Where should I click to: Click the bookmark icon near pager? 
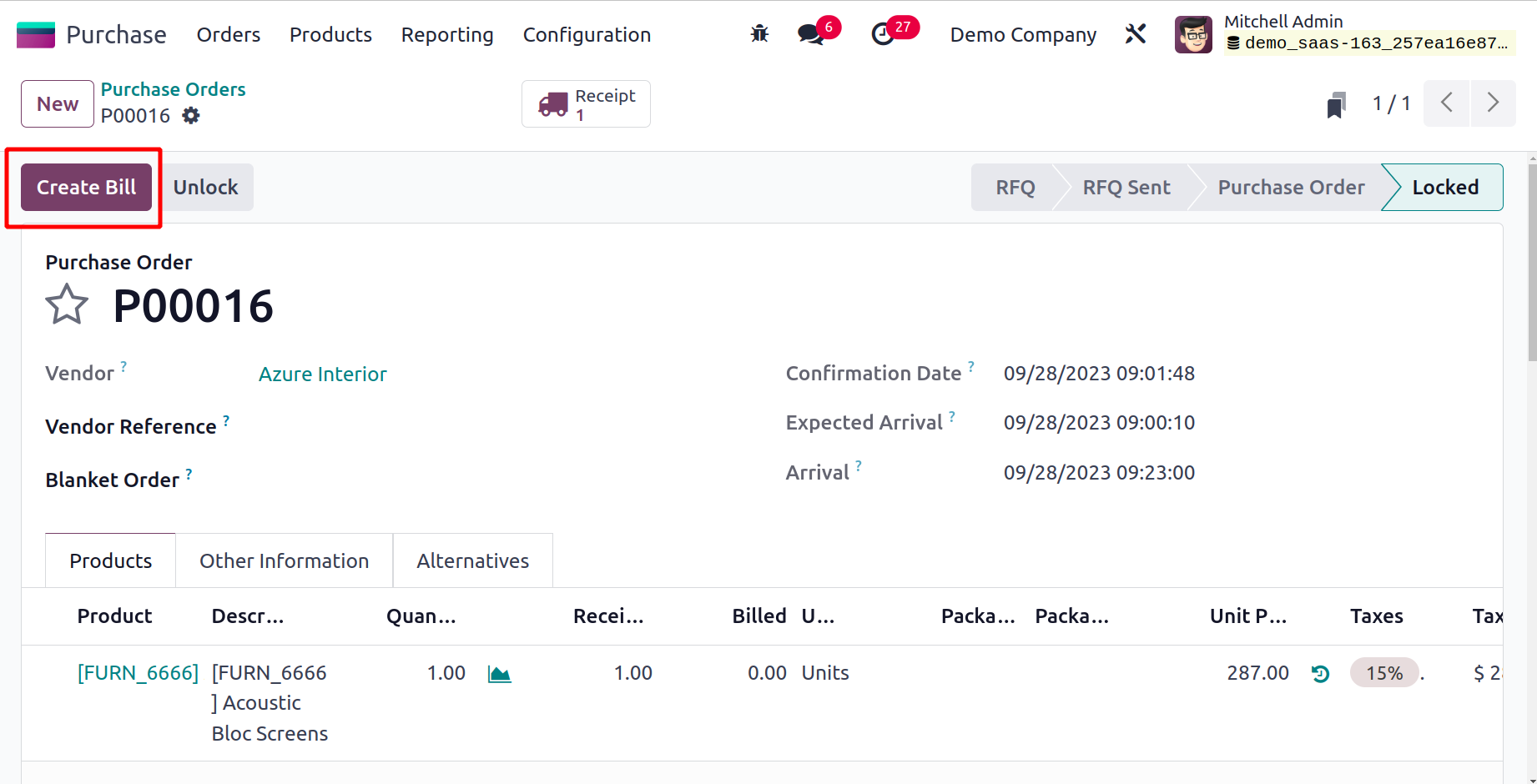tap(1336, 104)
